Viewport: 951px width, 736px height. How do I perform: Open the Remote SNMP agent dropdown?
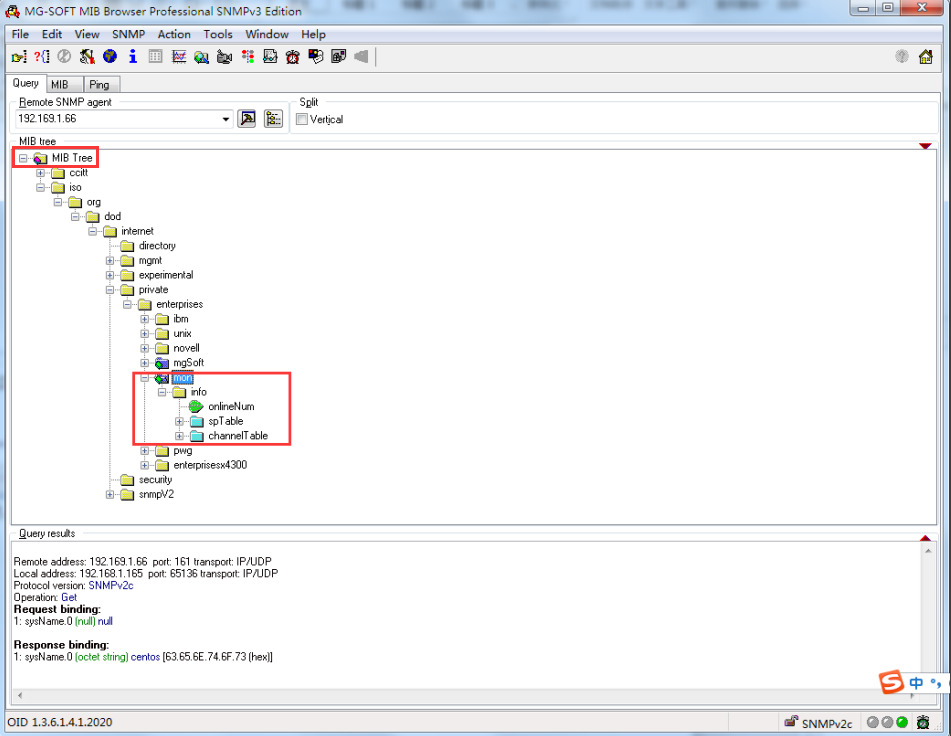[x=228, y=118]
